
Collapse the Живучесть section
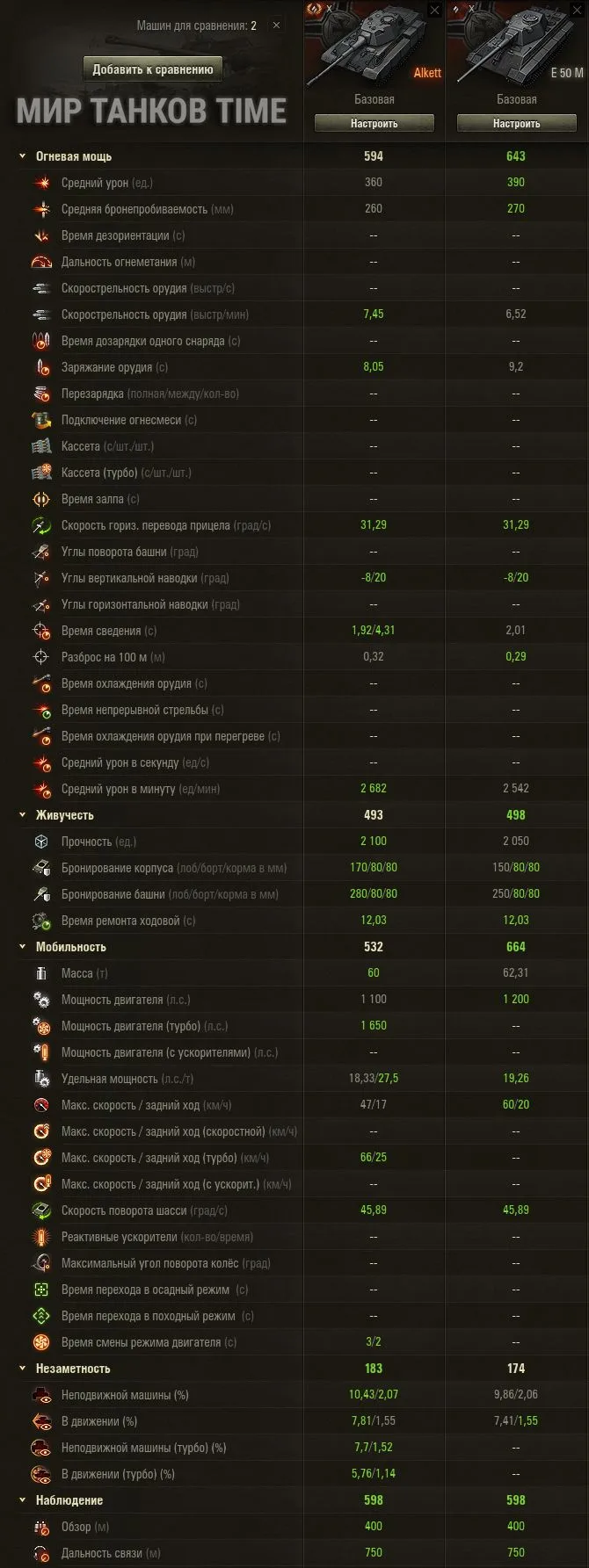[x=23, y=815]
